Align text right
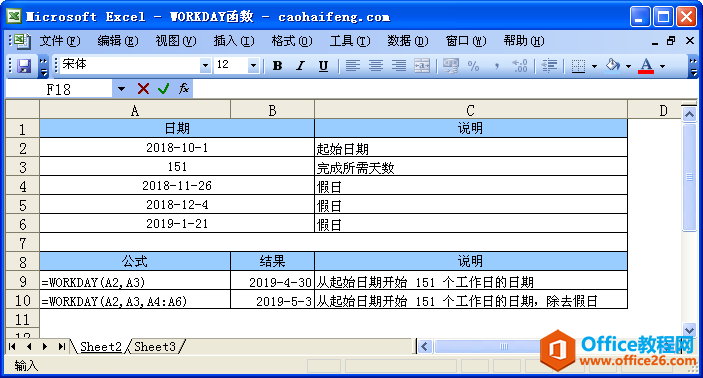703x378 pixels. [x=399, y=66]
